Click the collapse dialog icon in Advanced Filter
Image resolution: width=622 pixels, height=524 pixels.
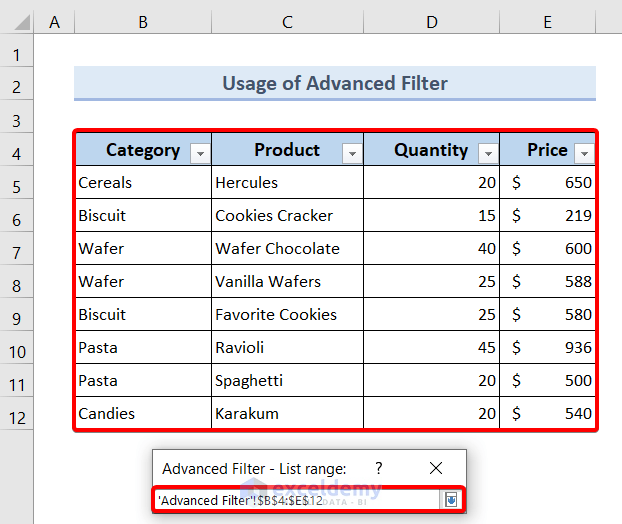(451, 500)
